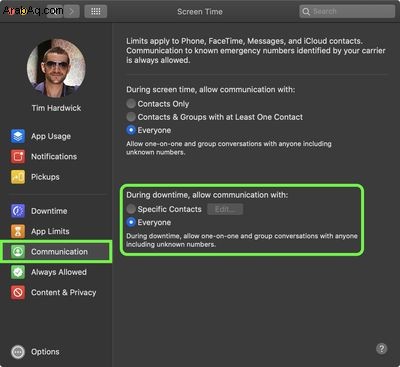Show all preferences grid button

point(96,12)
